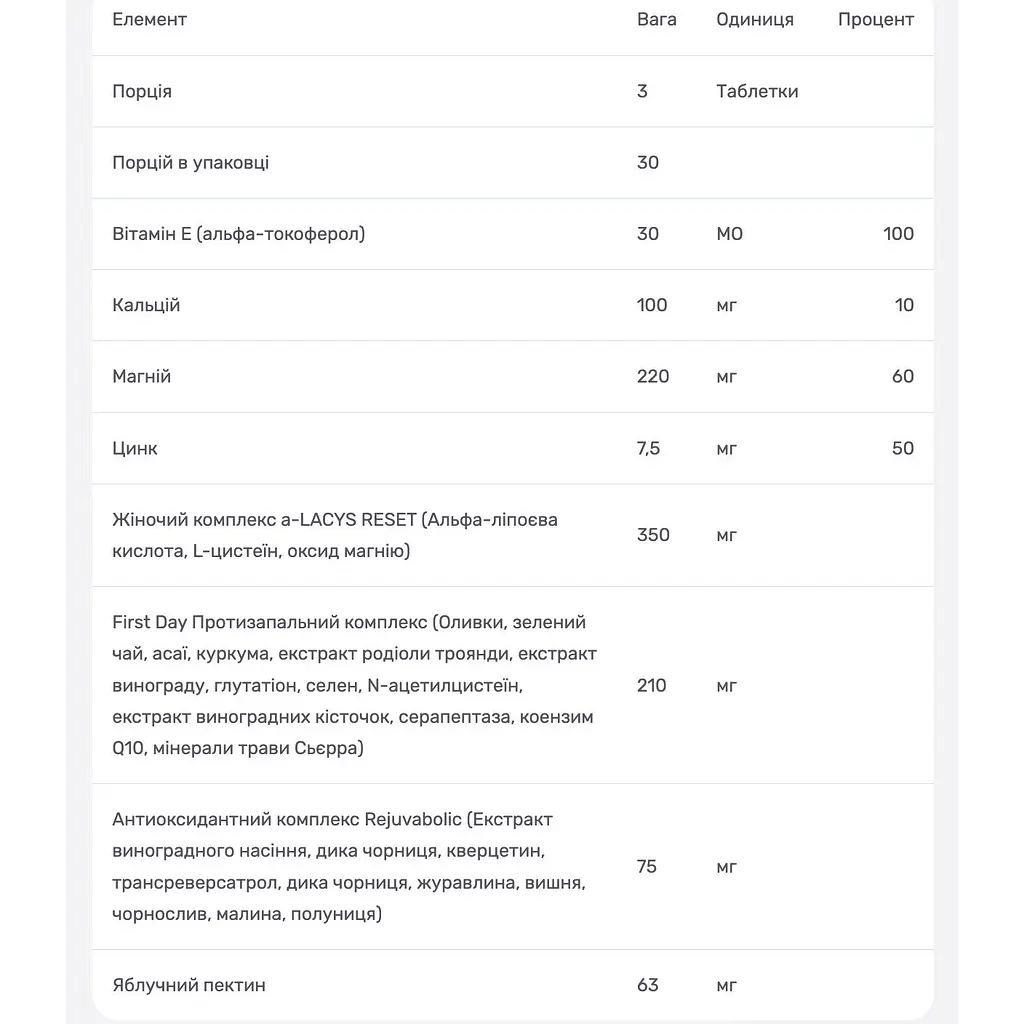
Task: Select the Порція row label
Action: pyautogui.click(x=142, y=91)
